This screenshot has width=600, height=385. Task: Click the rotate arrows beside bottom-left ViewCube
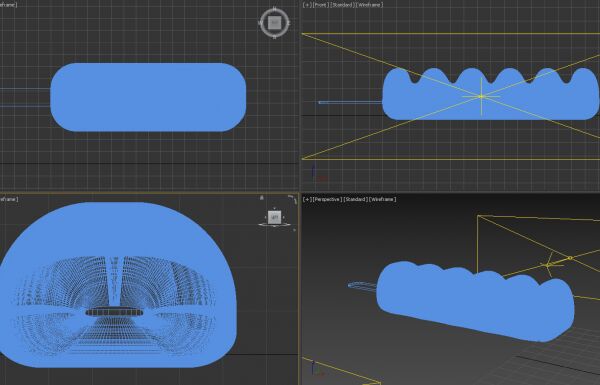292,199
